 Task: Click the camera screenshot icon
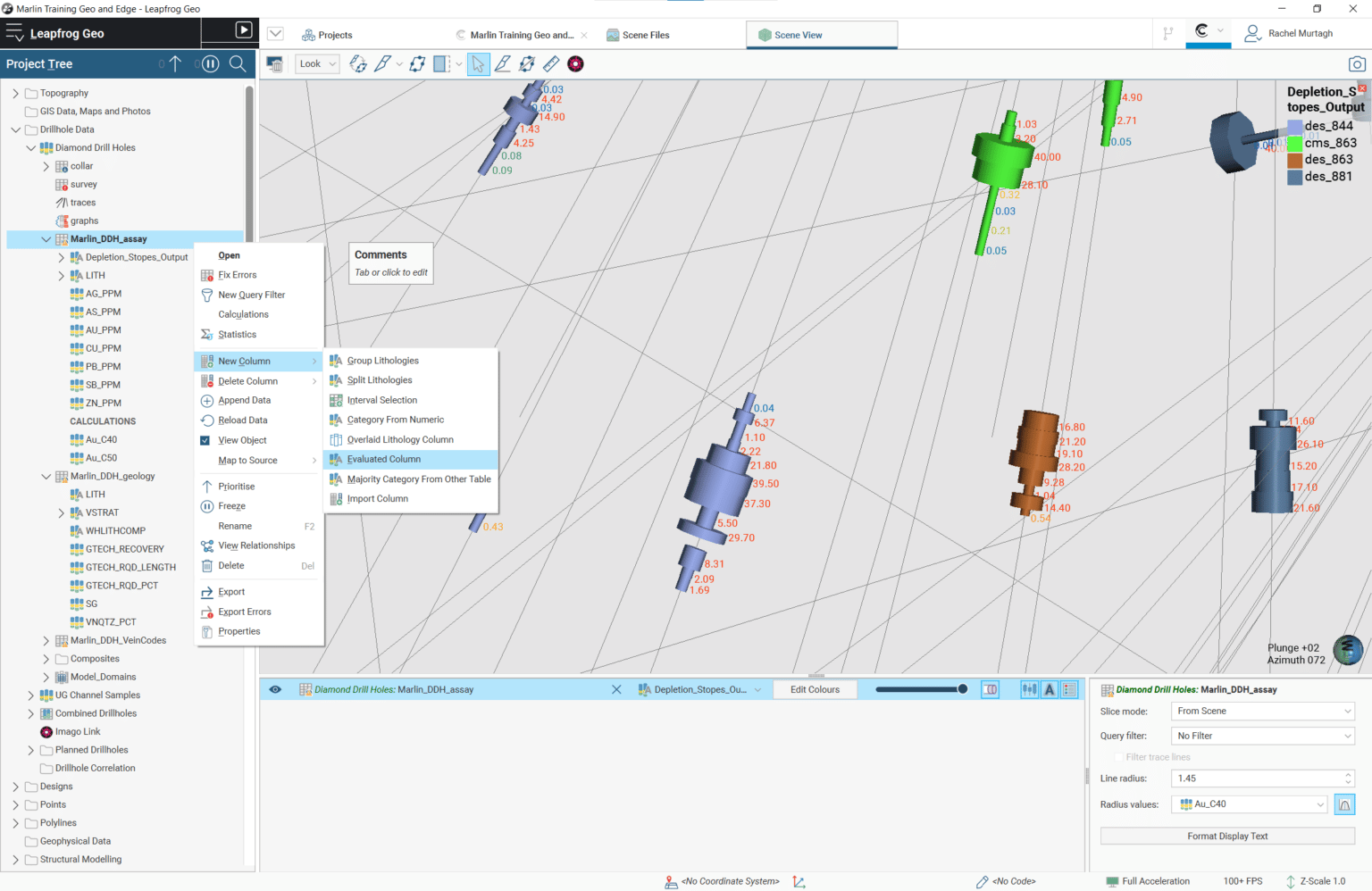click(1356, 64)
